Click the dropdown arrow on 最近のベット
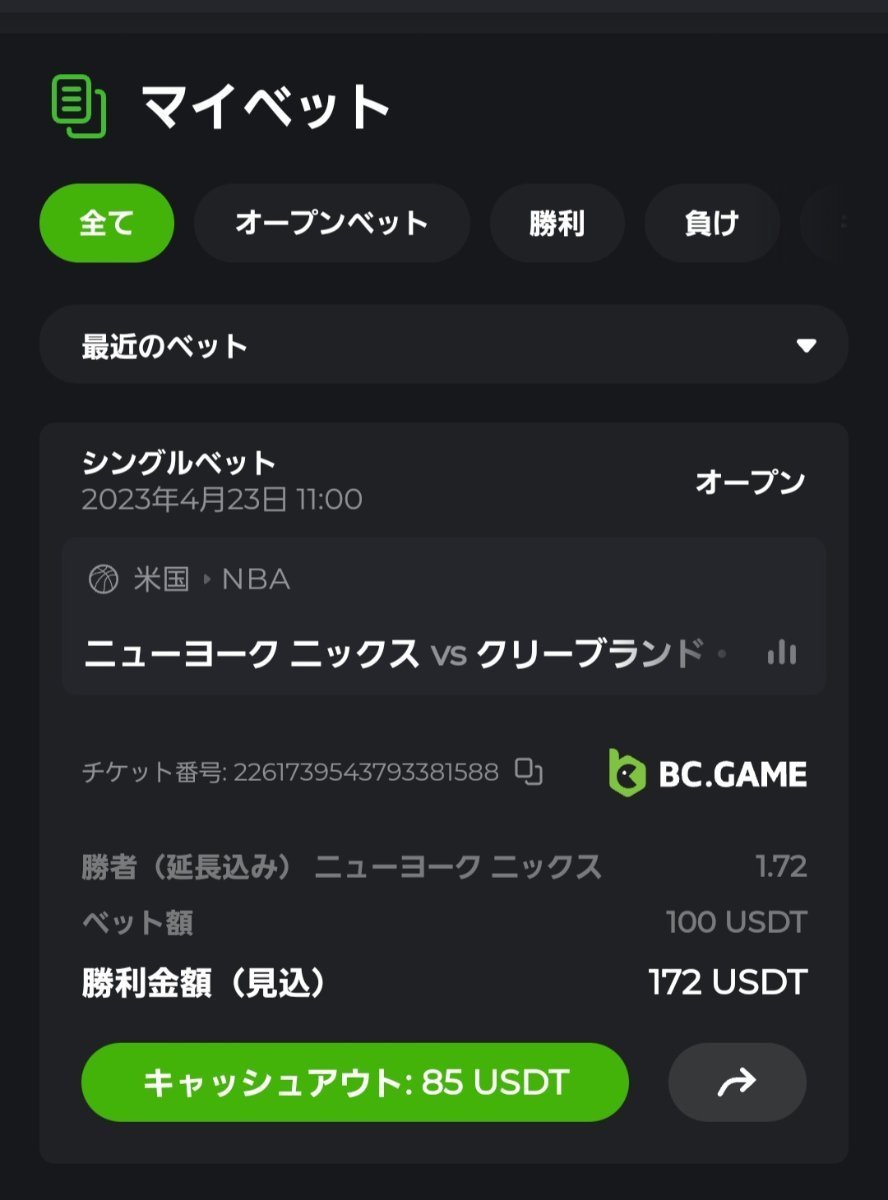Screen dimensions: 888x1200 tap(806, 346)
